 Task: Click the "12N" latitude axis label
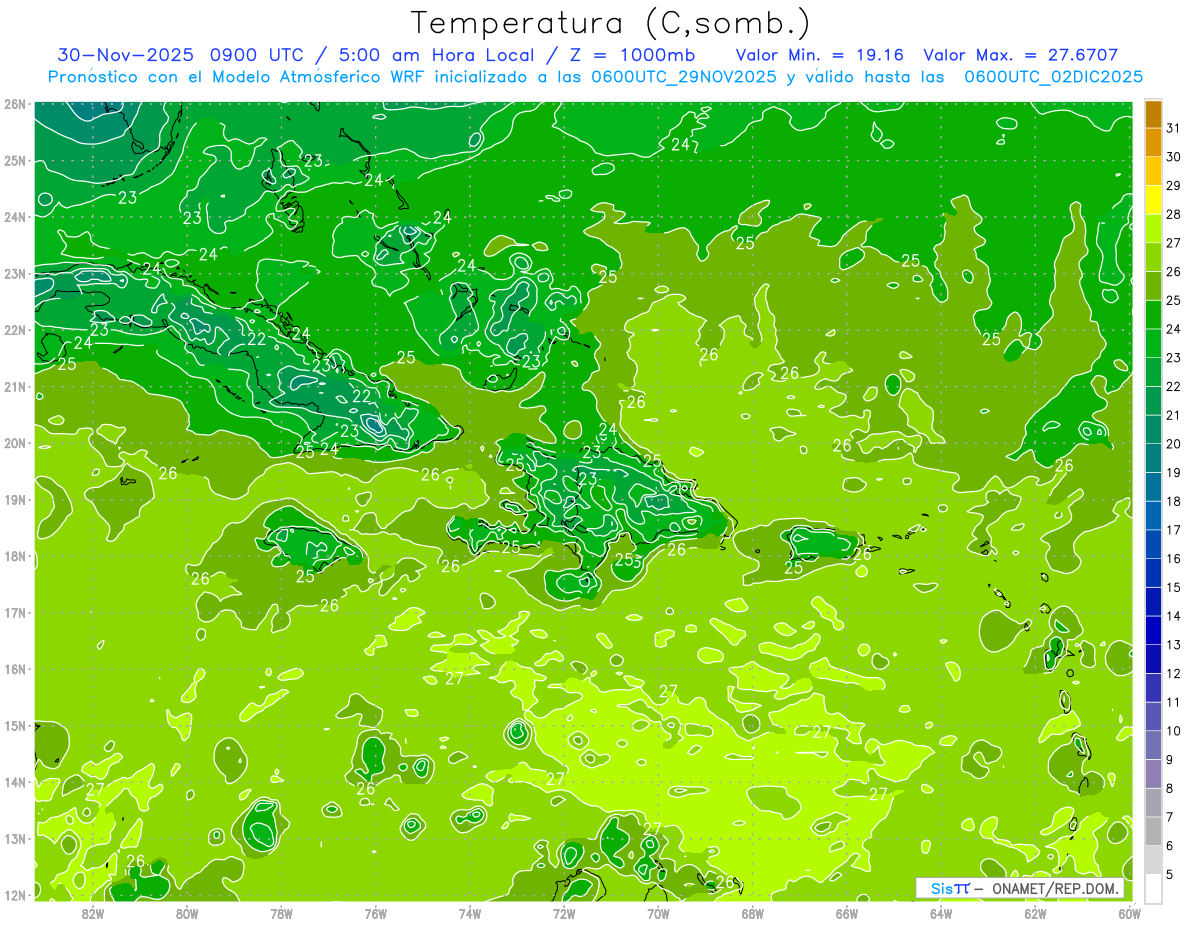pyautogui.click(x=15, y=895)
